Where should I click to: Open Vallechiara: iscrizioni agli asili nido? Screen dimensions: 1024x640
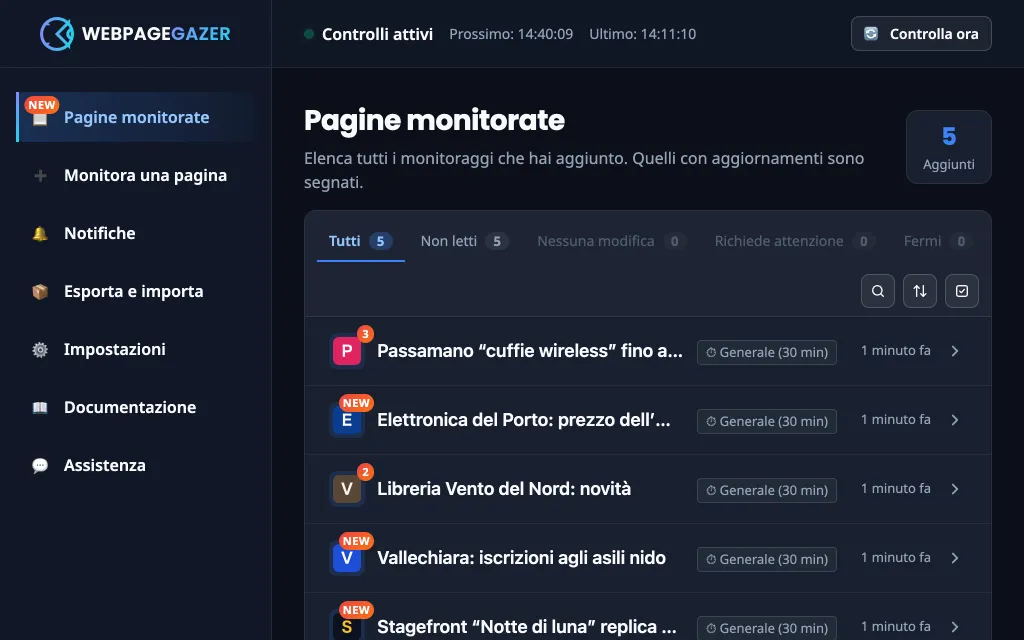[521, 558]
